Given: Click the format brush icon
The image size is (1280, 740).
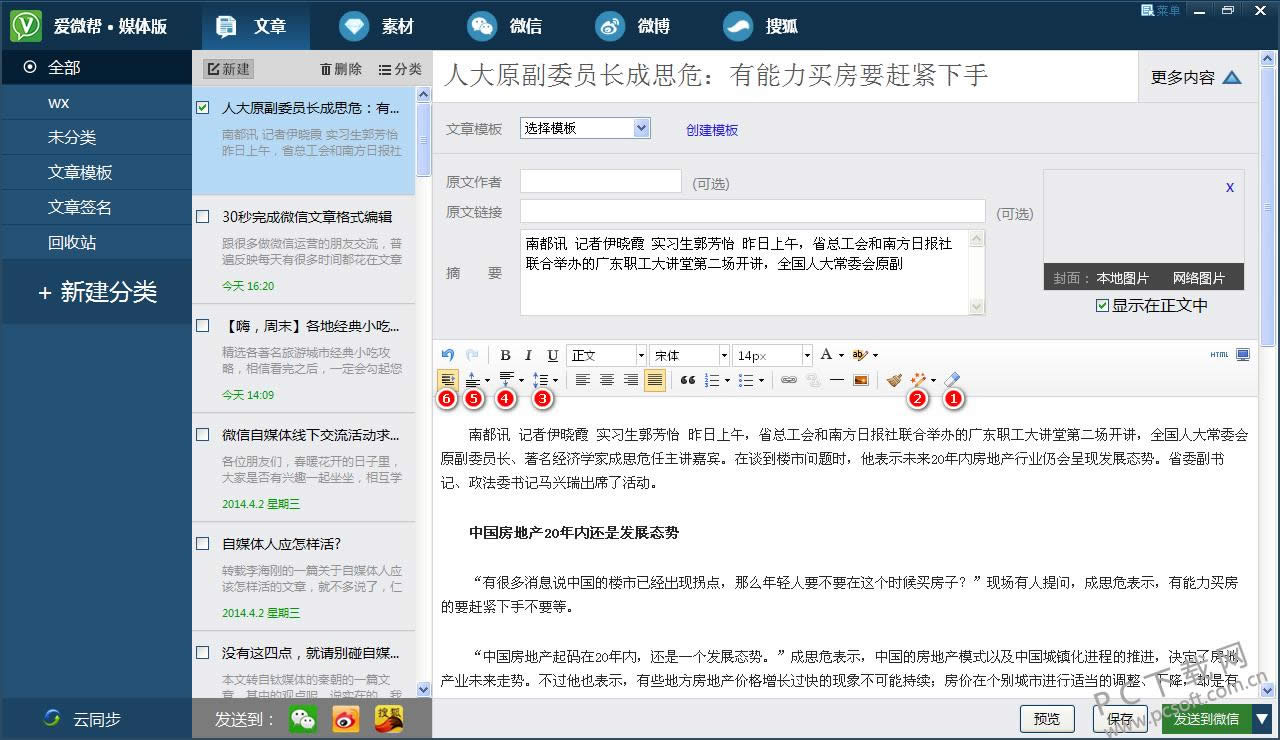Looking at the screenshot, I should tap(894, 380).
